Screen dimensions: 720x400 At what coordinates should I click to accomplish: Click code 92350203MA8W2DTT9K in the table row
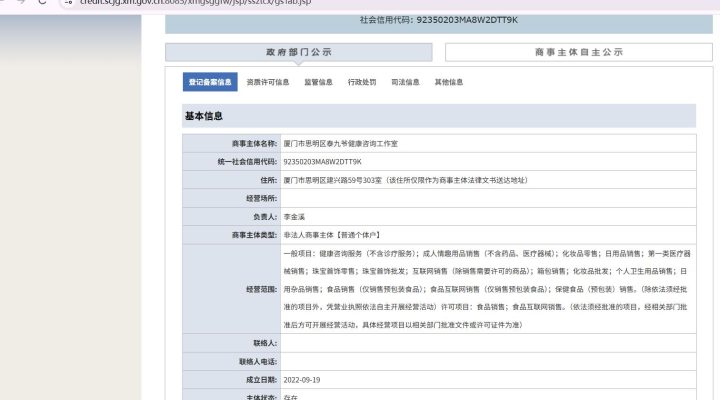[x=322, y=162]
